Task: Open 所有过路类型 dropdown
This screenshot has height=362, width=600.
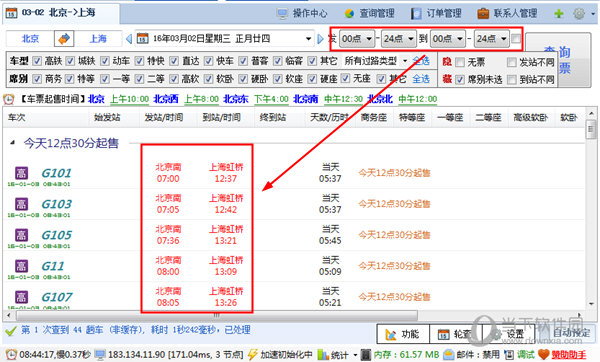Action: [x=376, y=61]
